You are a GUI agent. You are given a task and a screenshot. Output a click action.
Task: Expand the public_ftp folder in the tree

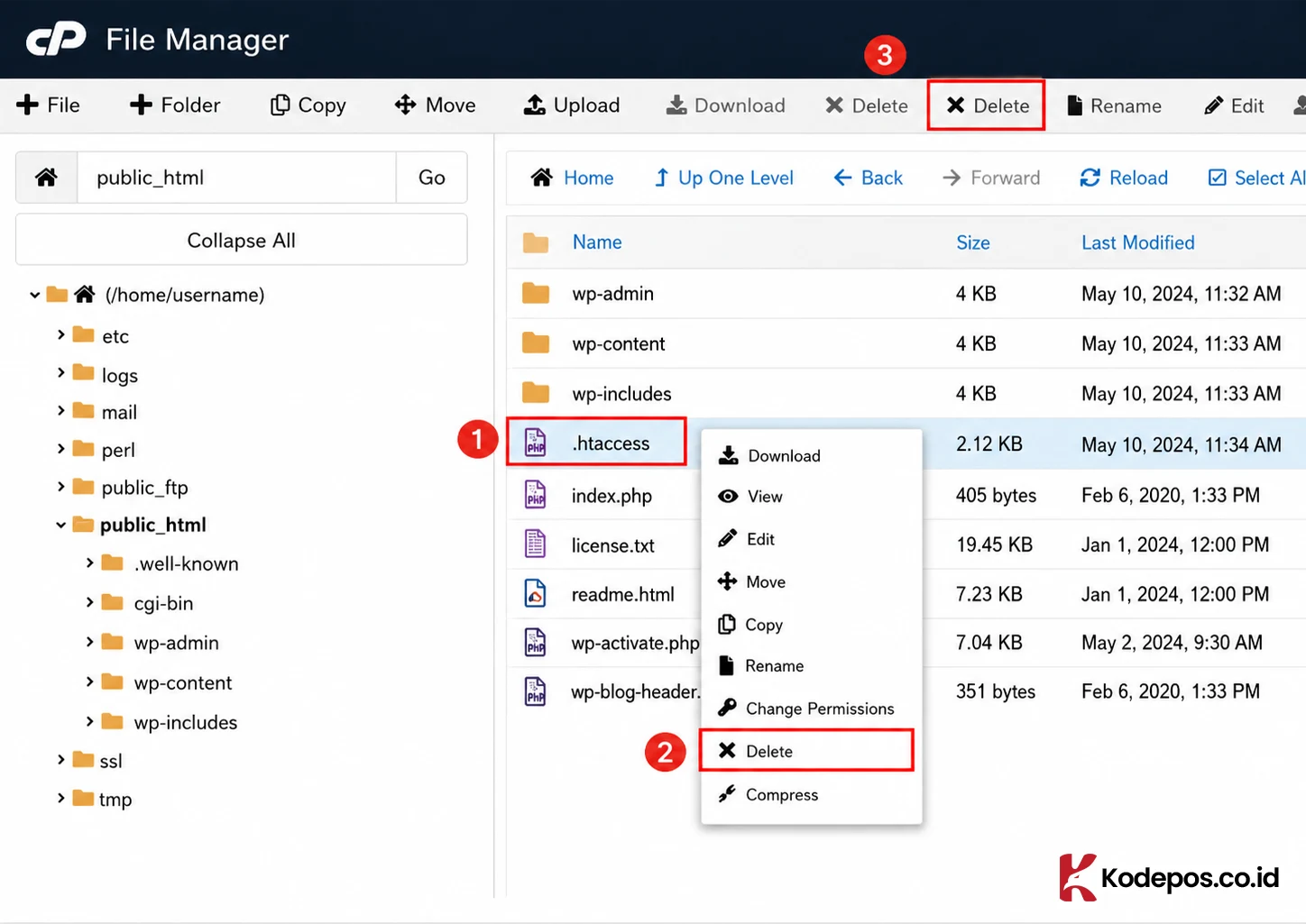61,486
